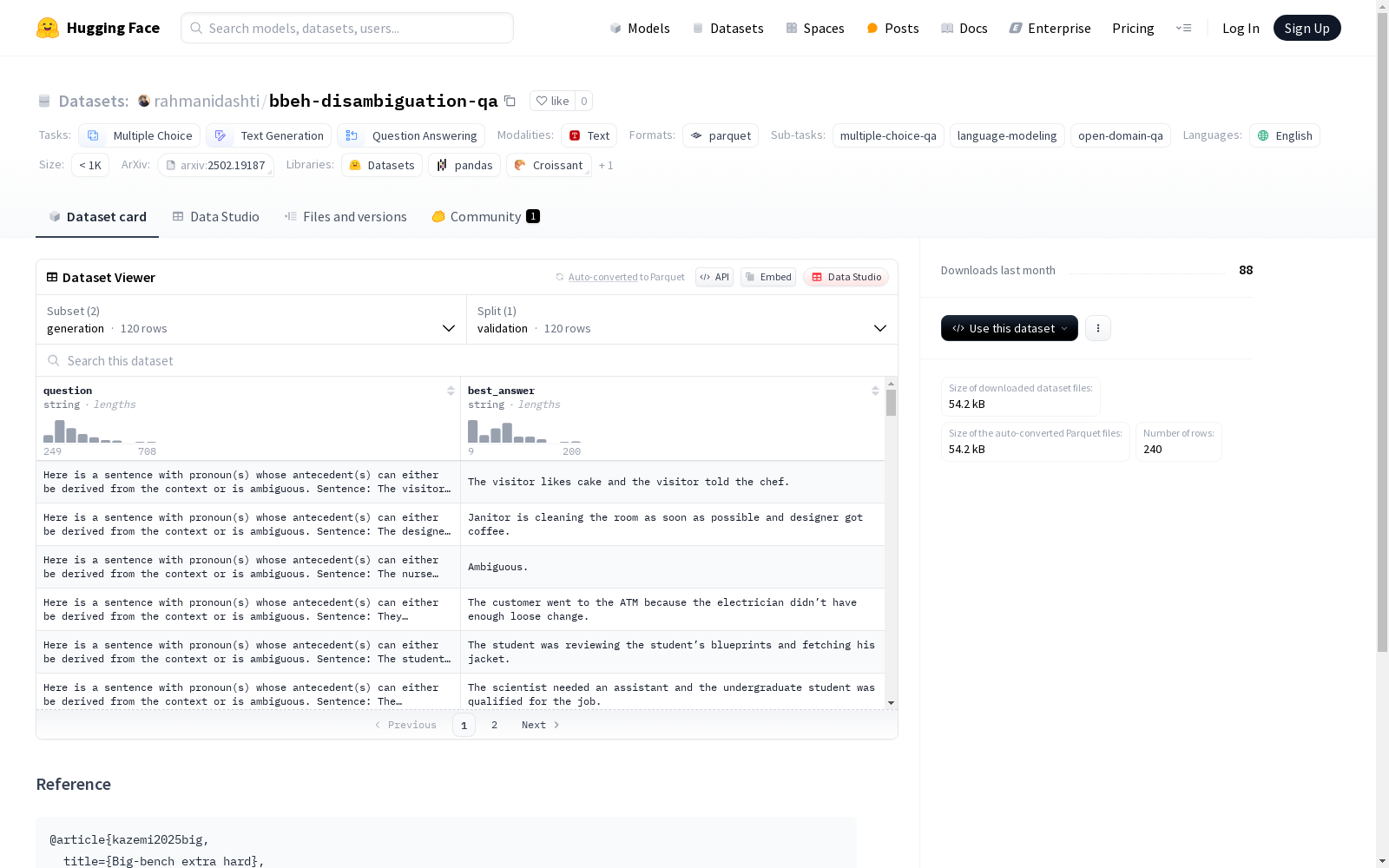Open the Files and versions tab
The image size is (1389, 868).
(346, 217)
